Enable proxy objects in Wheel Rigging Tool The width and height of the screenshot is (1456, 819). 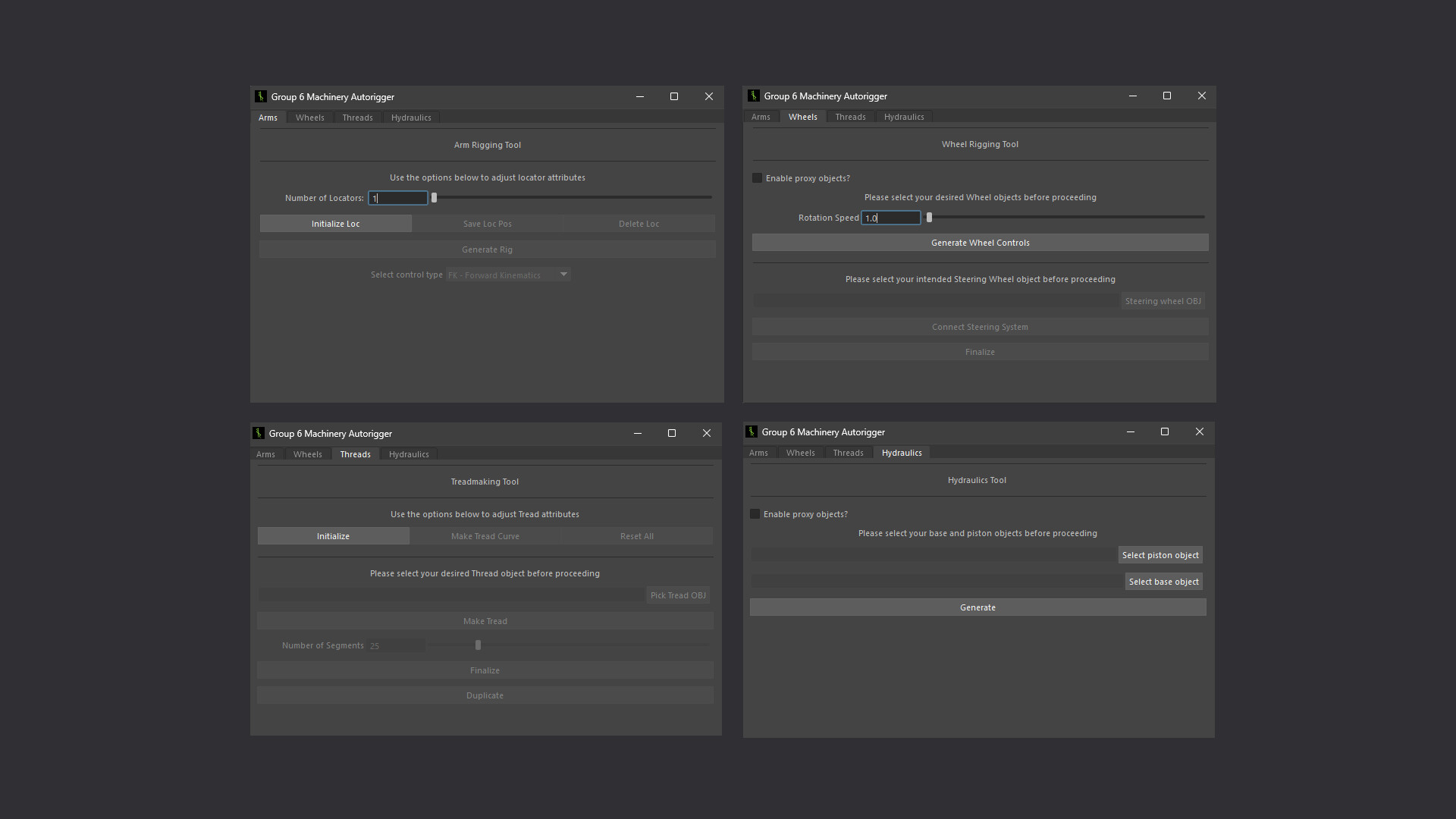[757, 178]
